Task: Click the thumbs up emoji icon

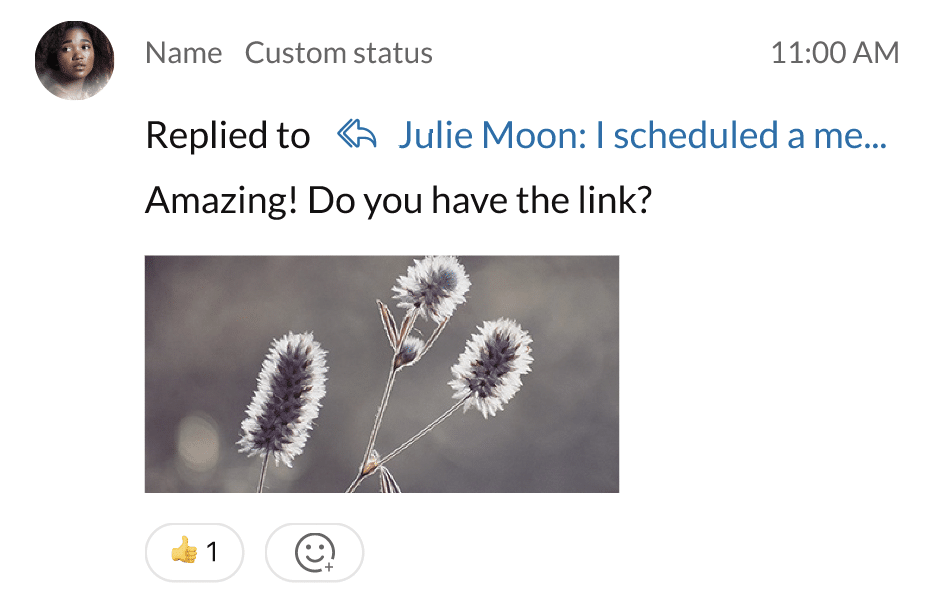Action: (x=183, y=551)
